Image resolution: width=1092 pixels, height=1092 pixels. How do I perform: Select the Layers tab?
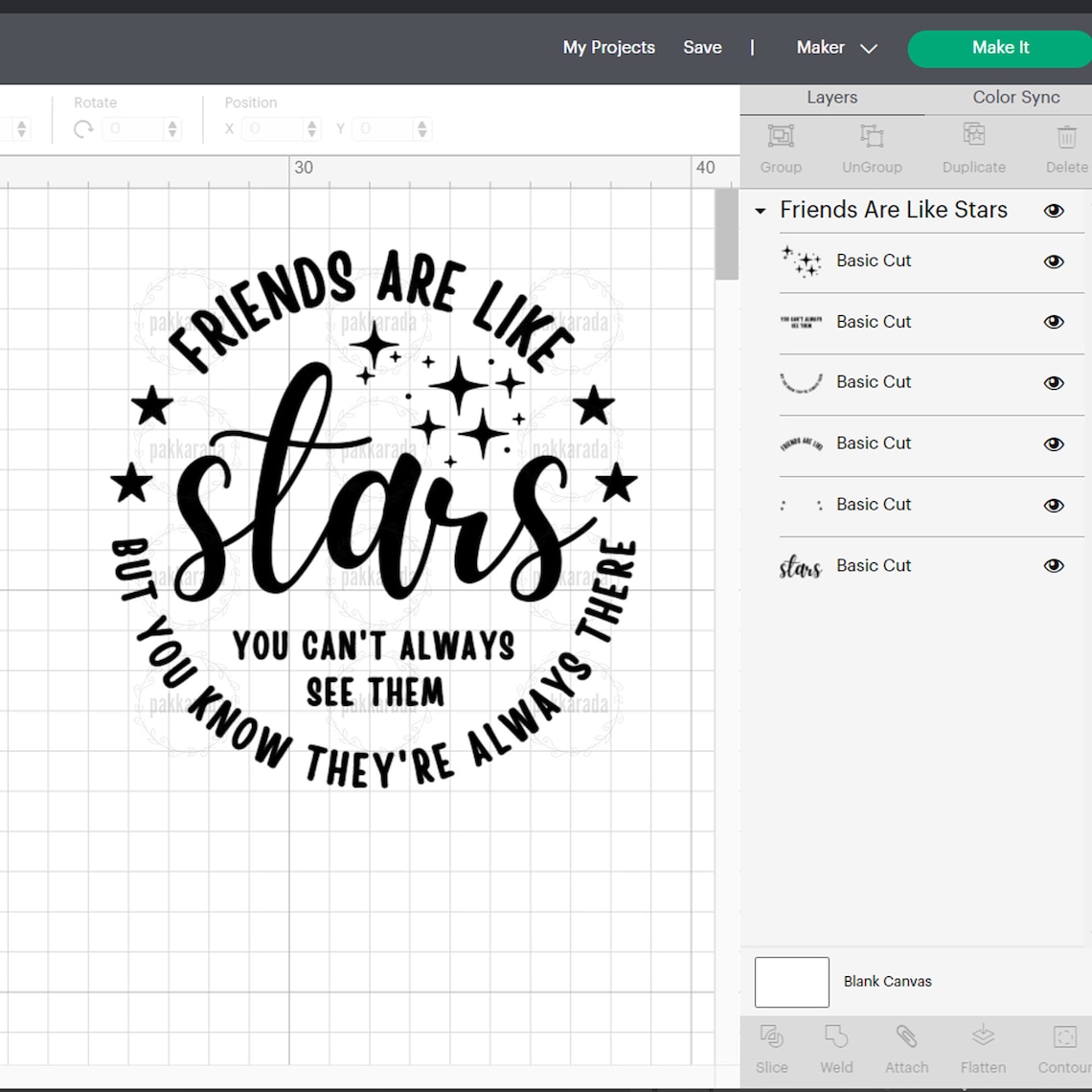click(x=831, y=97)
